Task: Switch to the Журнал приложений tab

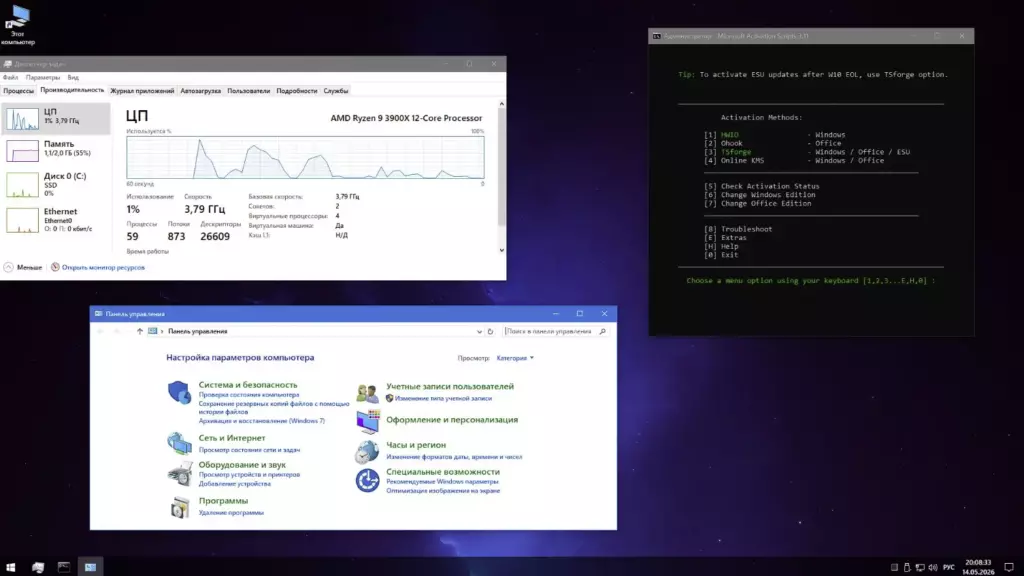Action: coord(142,91)
